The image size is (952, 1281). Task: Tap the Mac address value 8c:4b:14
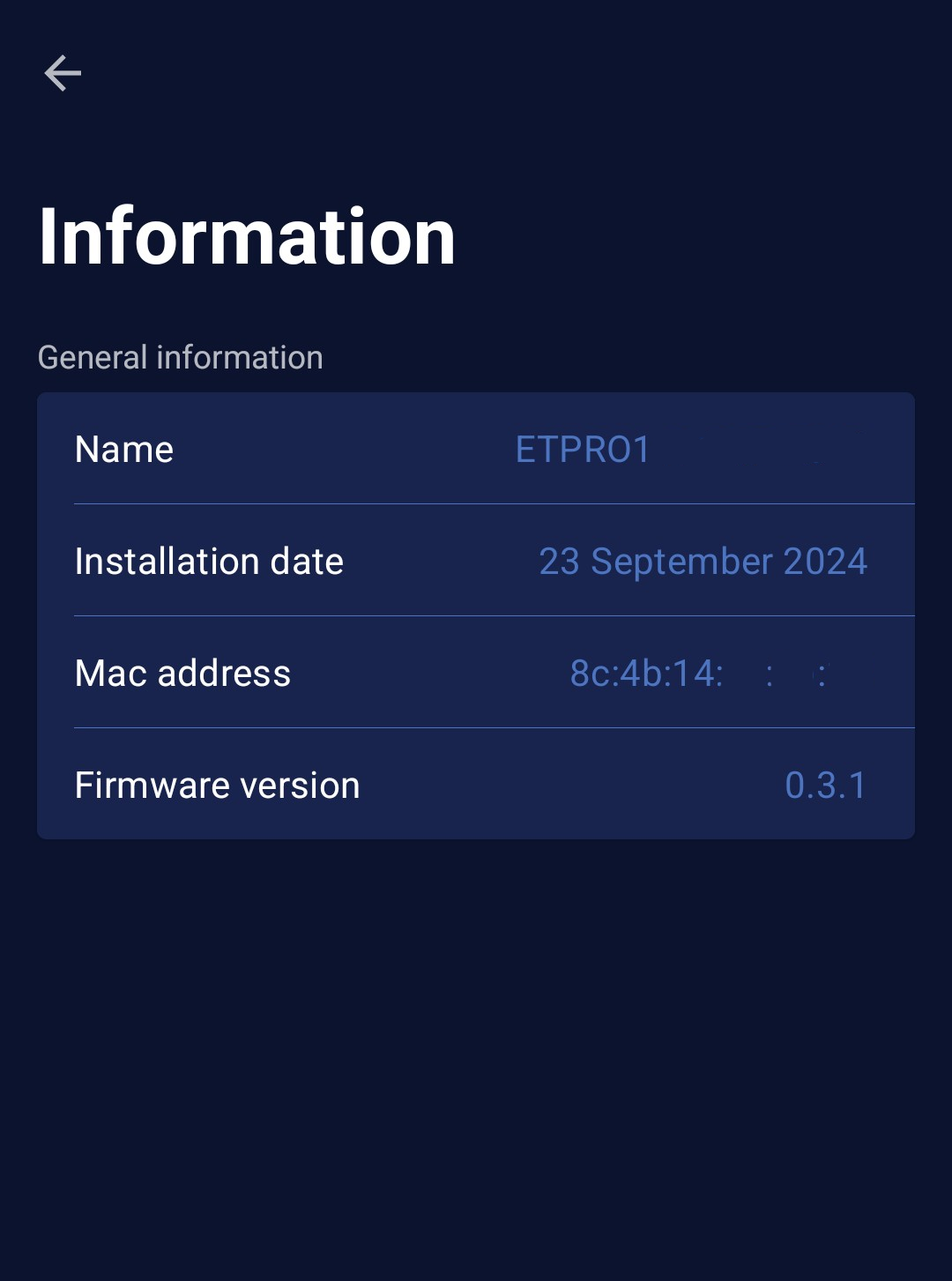[x=646, y=674]
